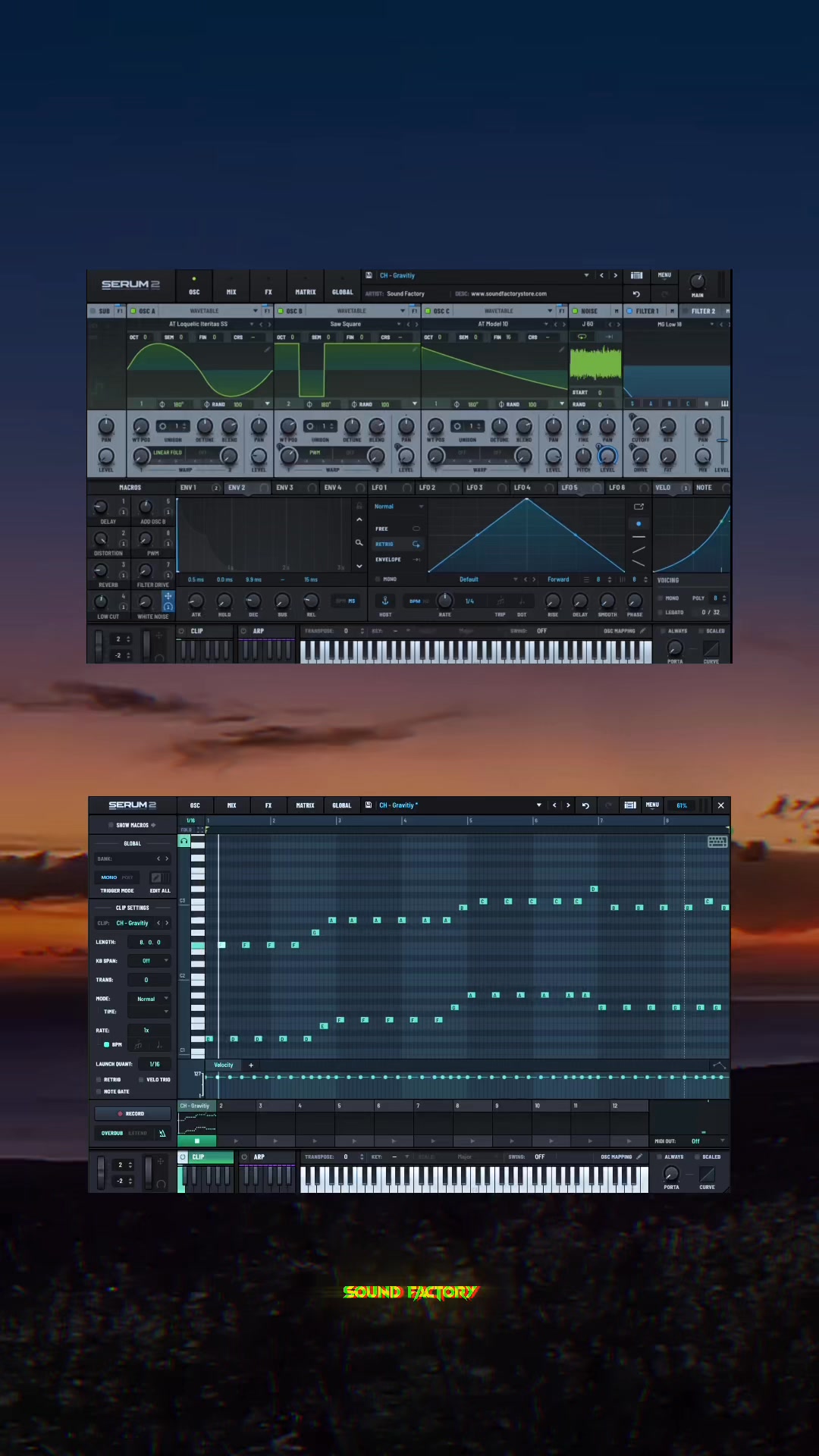Open the KB Span dropdown
The height and width of the screenshot is (1456, 819).
click(x=149, y=961)
